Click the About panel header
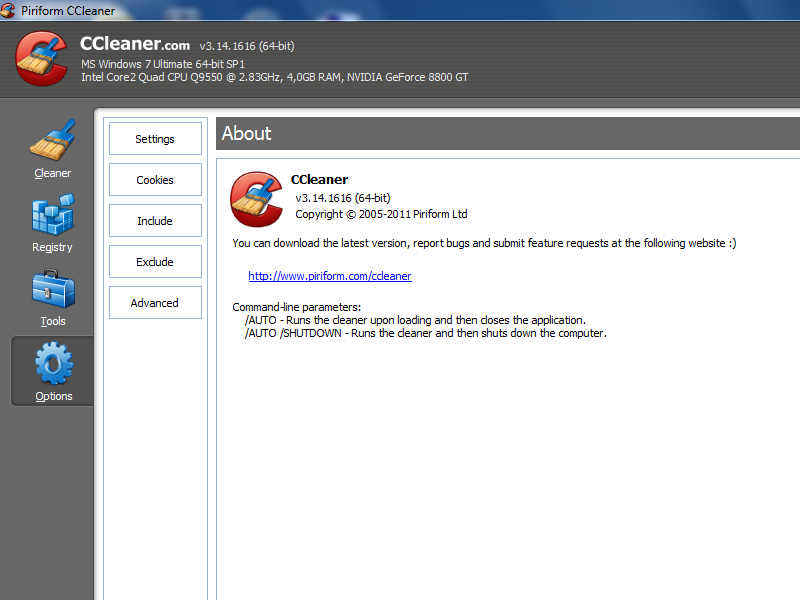 click(x=246, y=133)
